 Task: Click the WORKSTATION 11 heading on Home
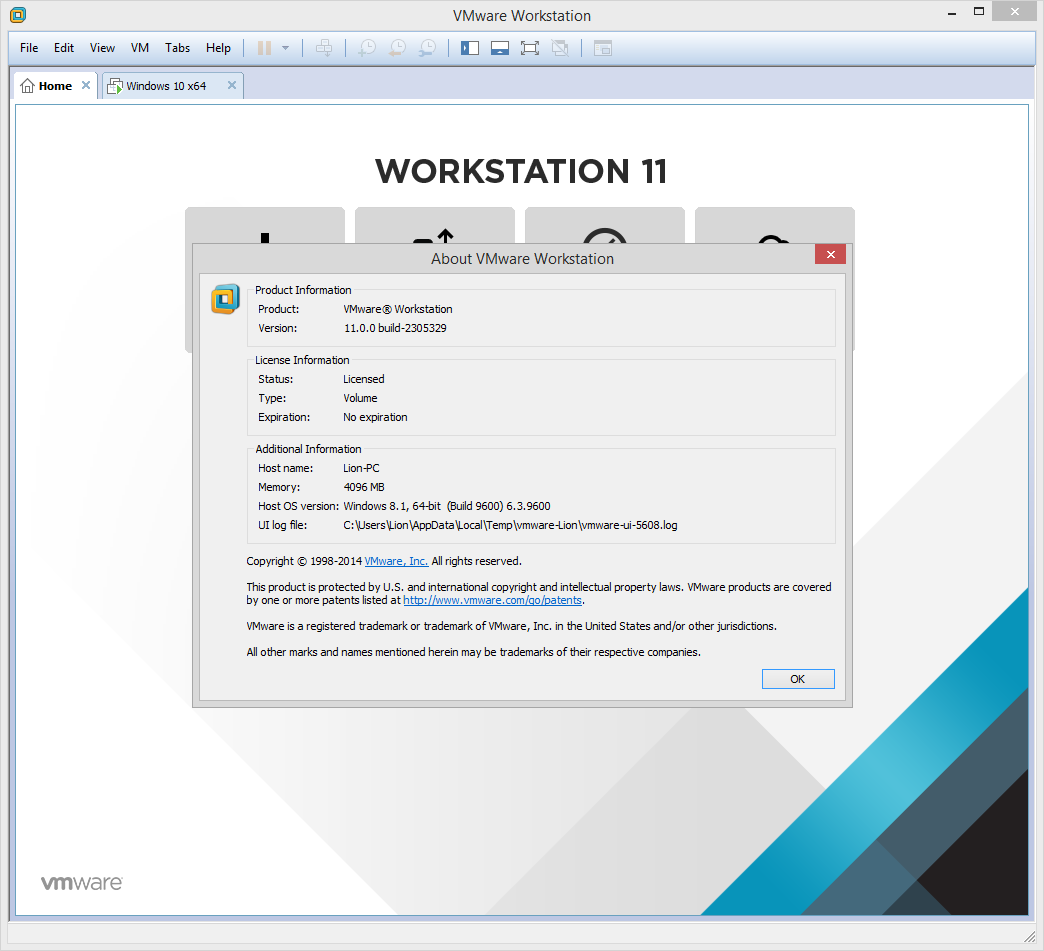pyautogui.click(x=521, y=171)
